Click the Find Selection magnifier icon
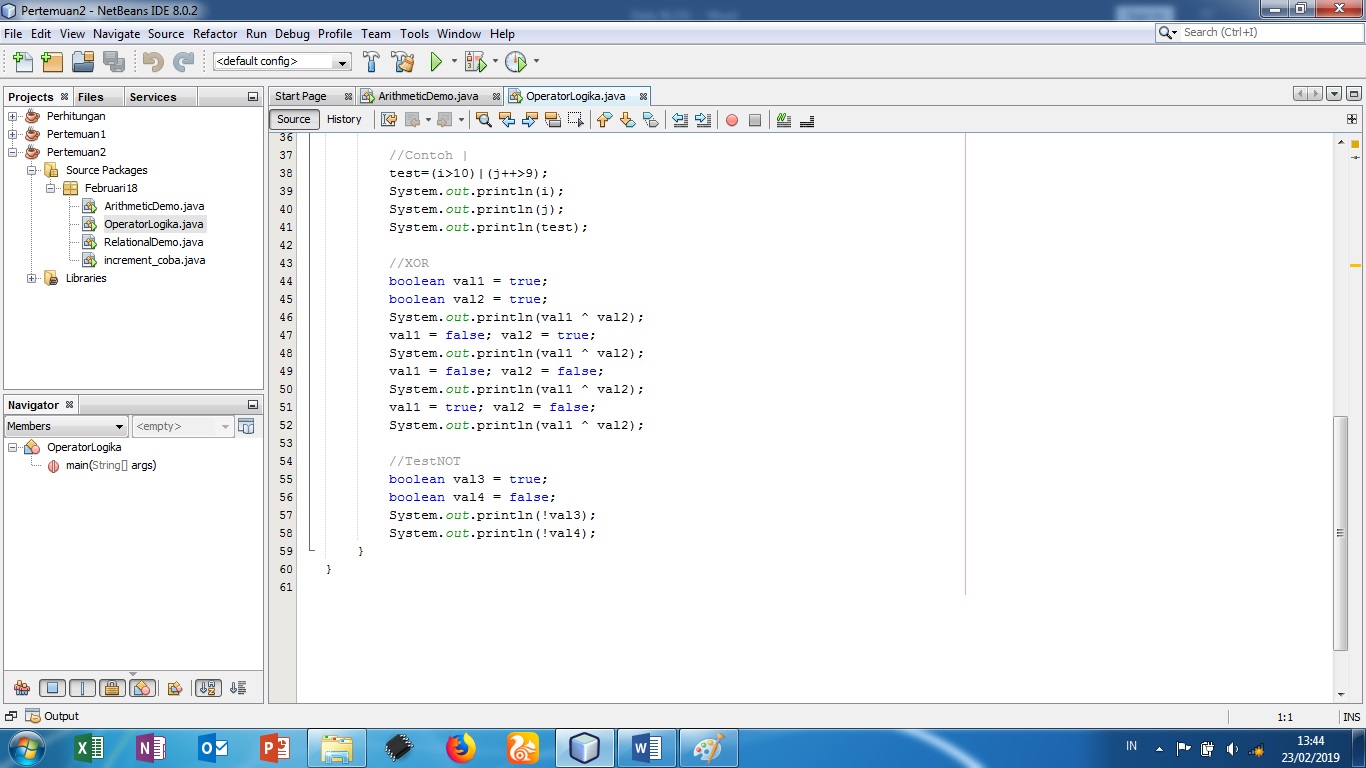 point(484,120)
